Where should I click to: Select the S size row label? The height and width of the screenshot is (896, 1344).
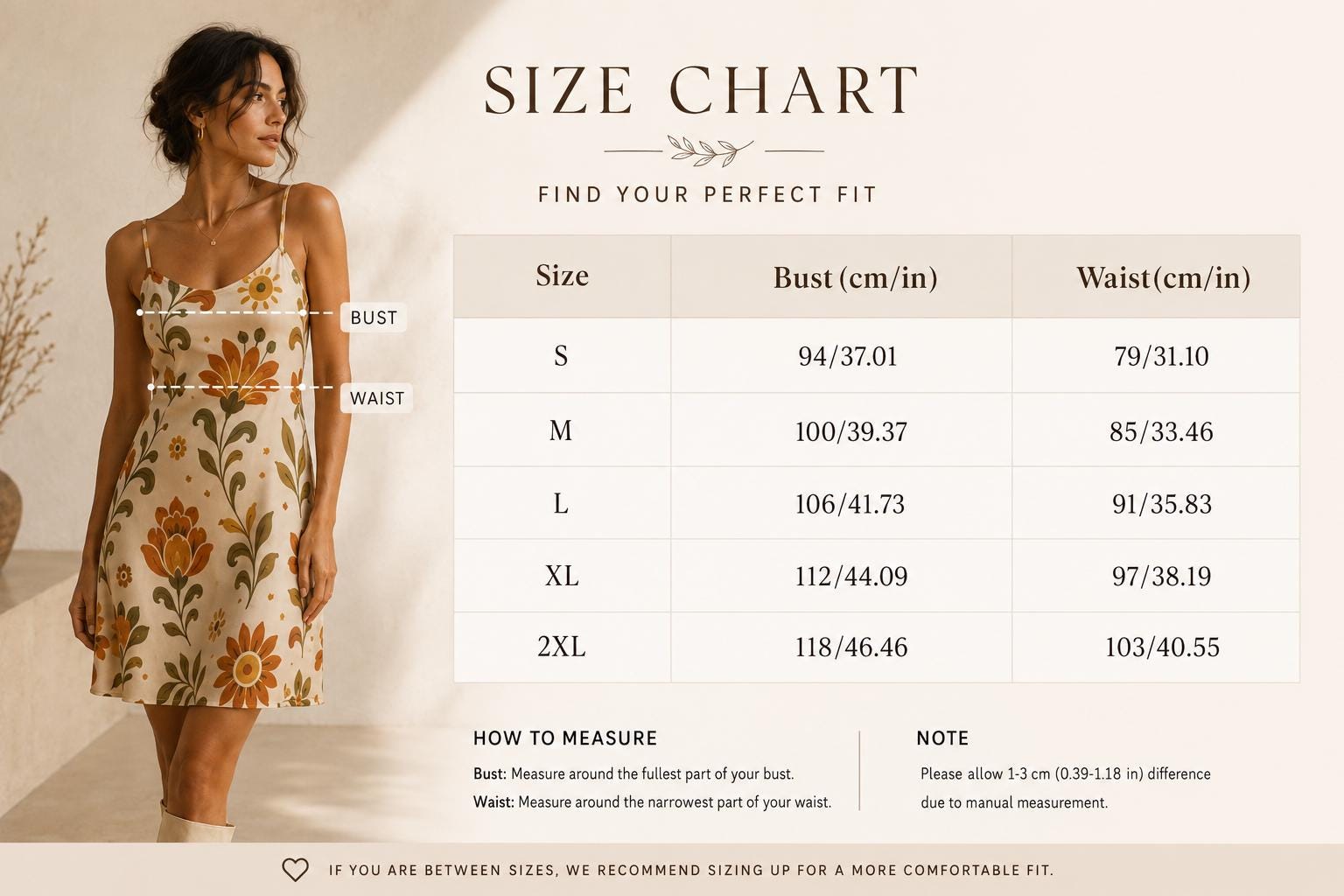click(x=561, y=355)
